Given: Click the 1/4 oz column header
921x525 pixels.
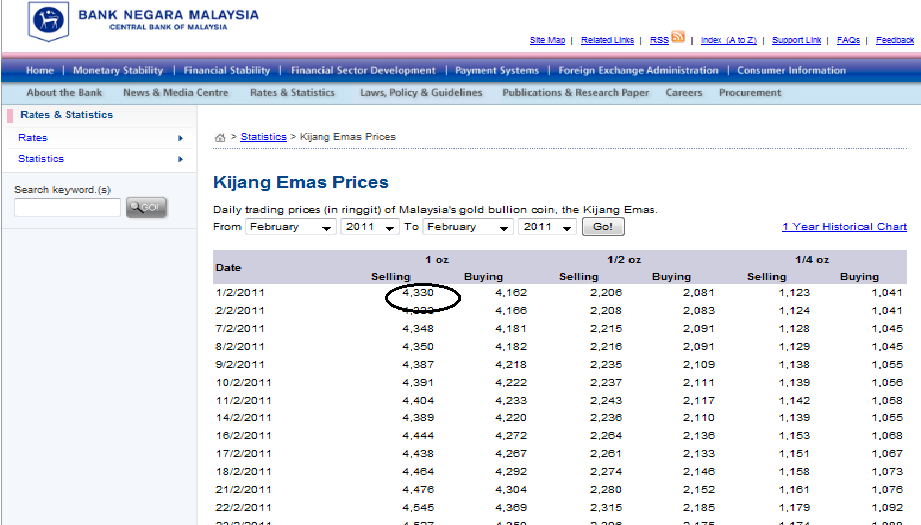Looking at the screenshot, I should [812, 260].
